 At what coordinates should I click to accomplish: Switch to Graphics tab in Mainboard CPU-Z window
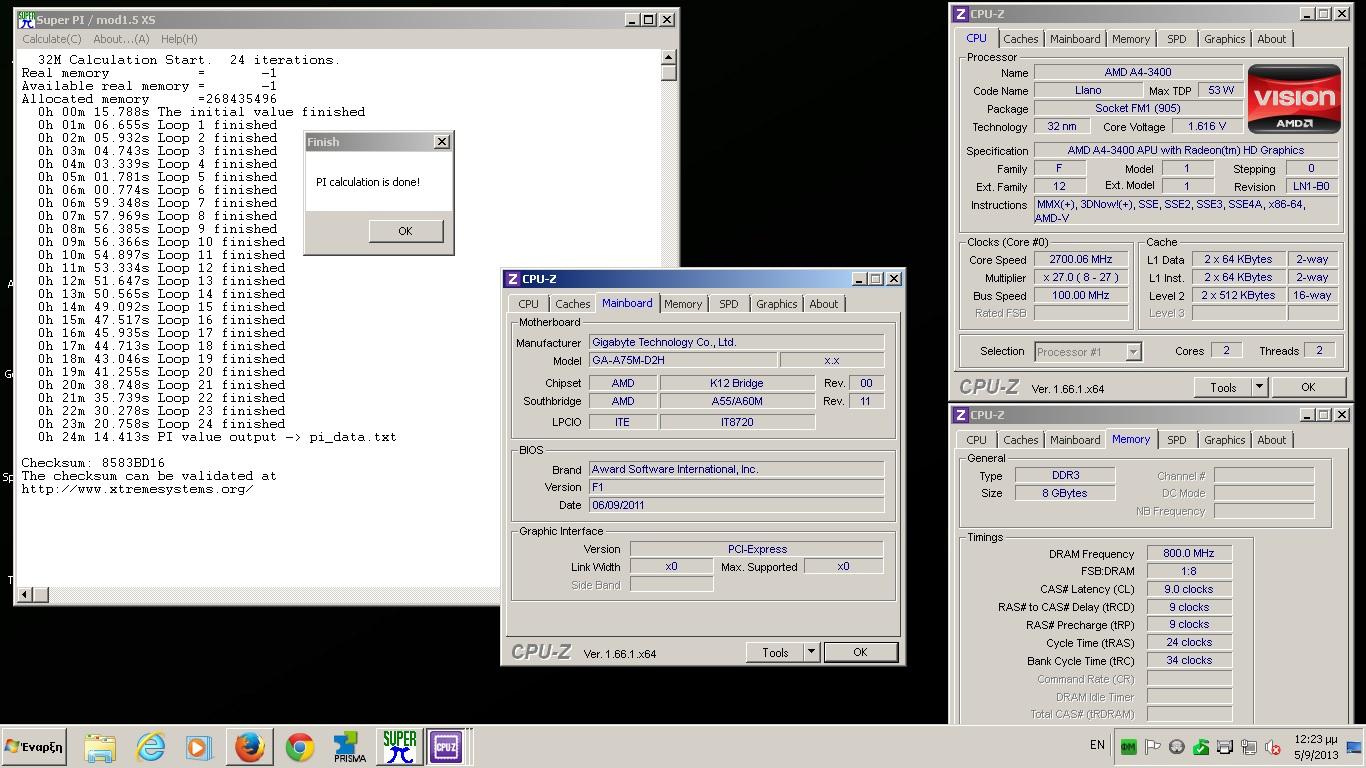pos(776,304)
